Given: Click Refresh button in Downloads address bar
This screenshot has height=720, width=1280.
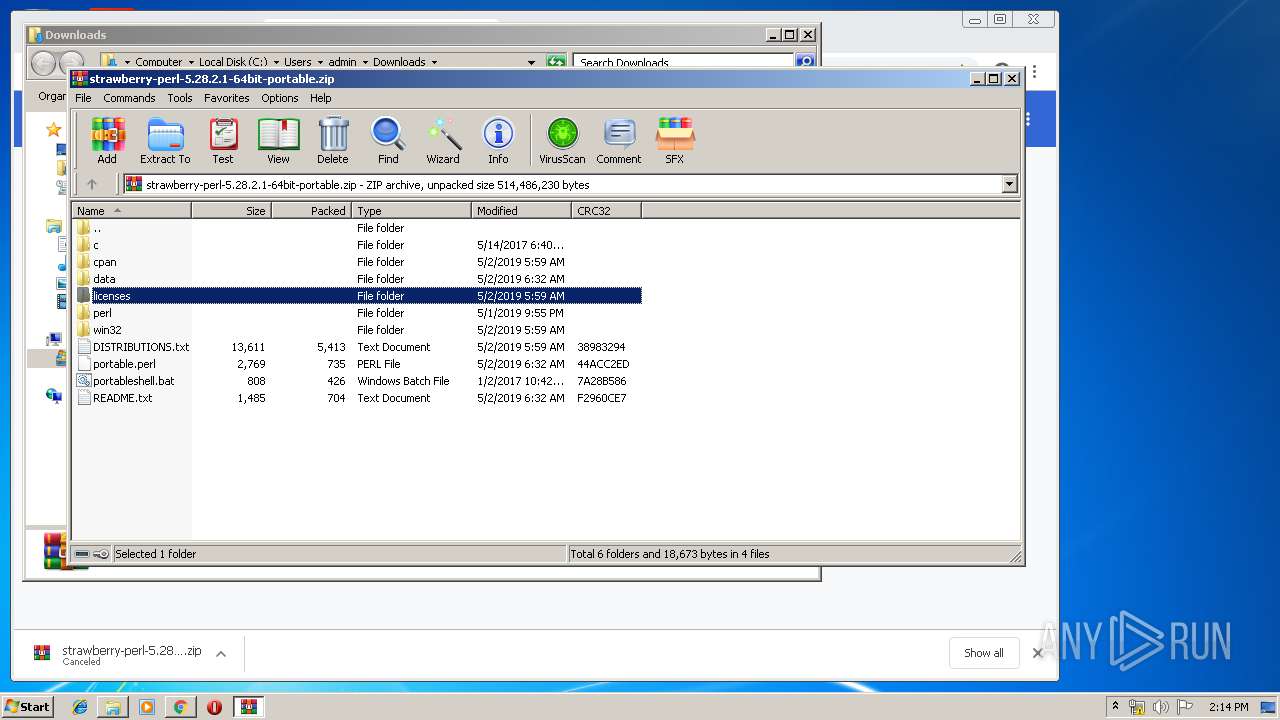Looking at the screenshot, I should pos(556,62).
